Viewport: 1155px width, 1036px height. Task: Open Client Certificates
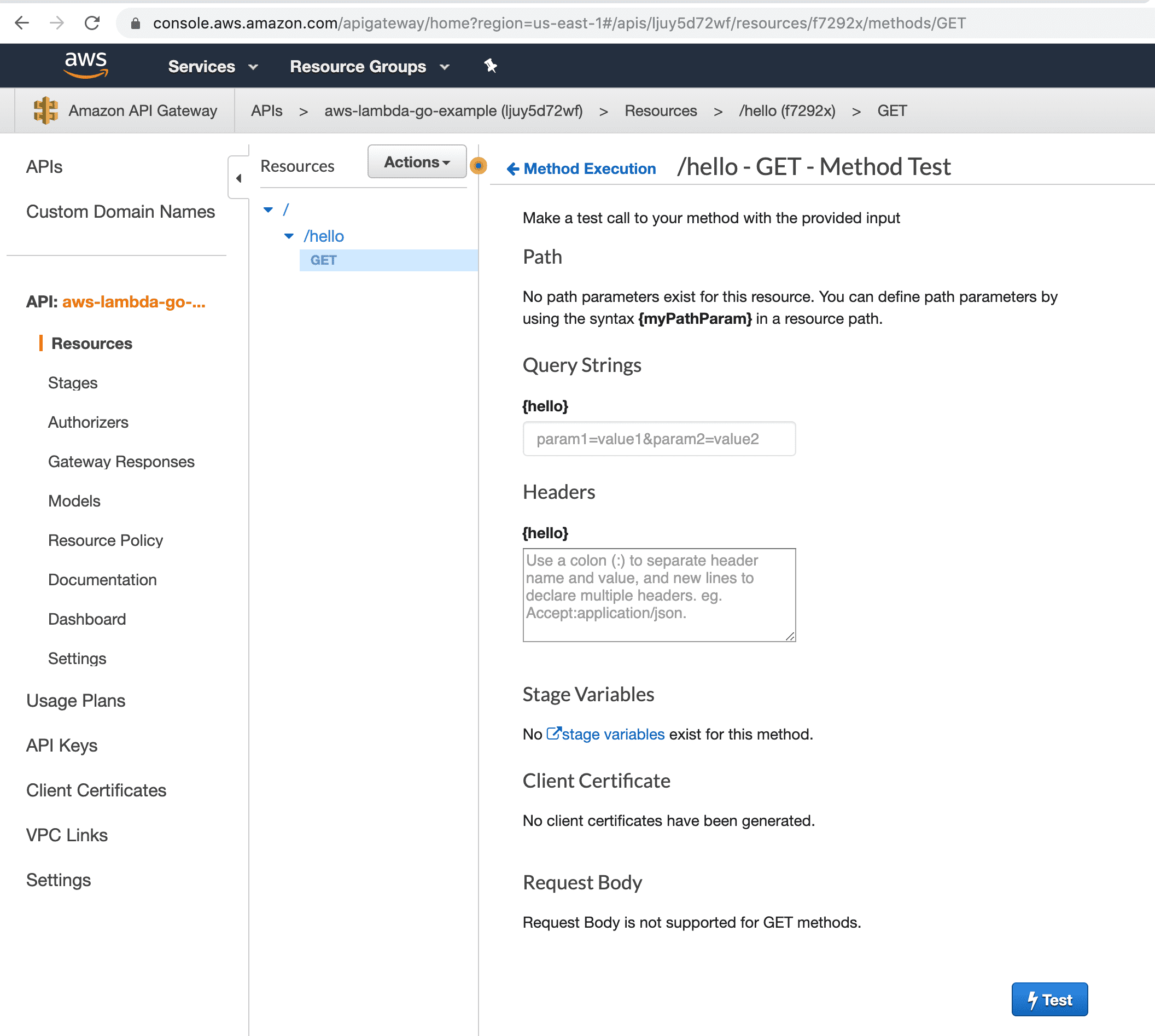96,789
